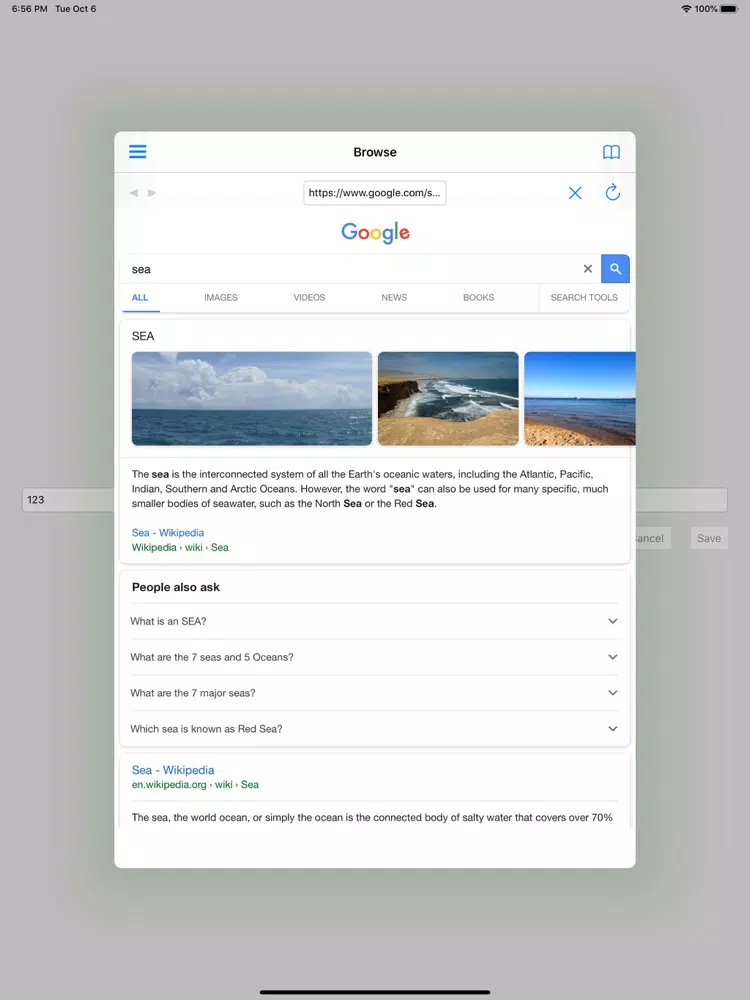This screenshot has height=1000, width=750.
Task: Open the Sea - Wikipedia link in snippet
Action: click(168, 533)
